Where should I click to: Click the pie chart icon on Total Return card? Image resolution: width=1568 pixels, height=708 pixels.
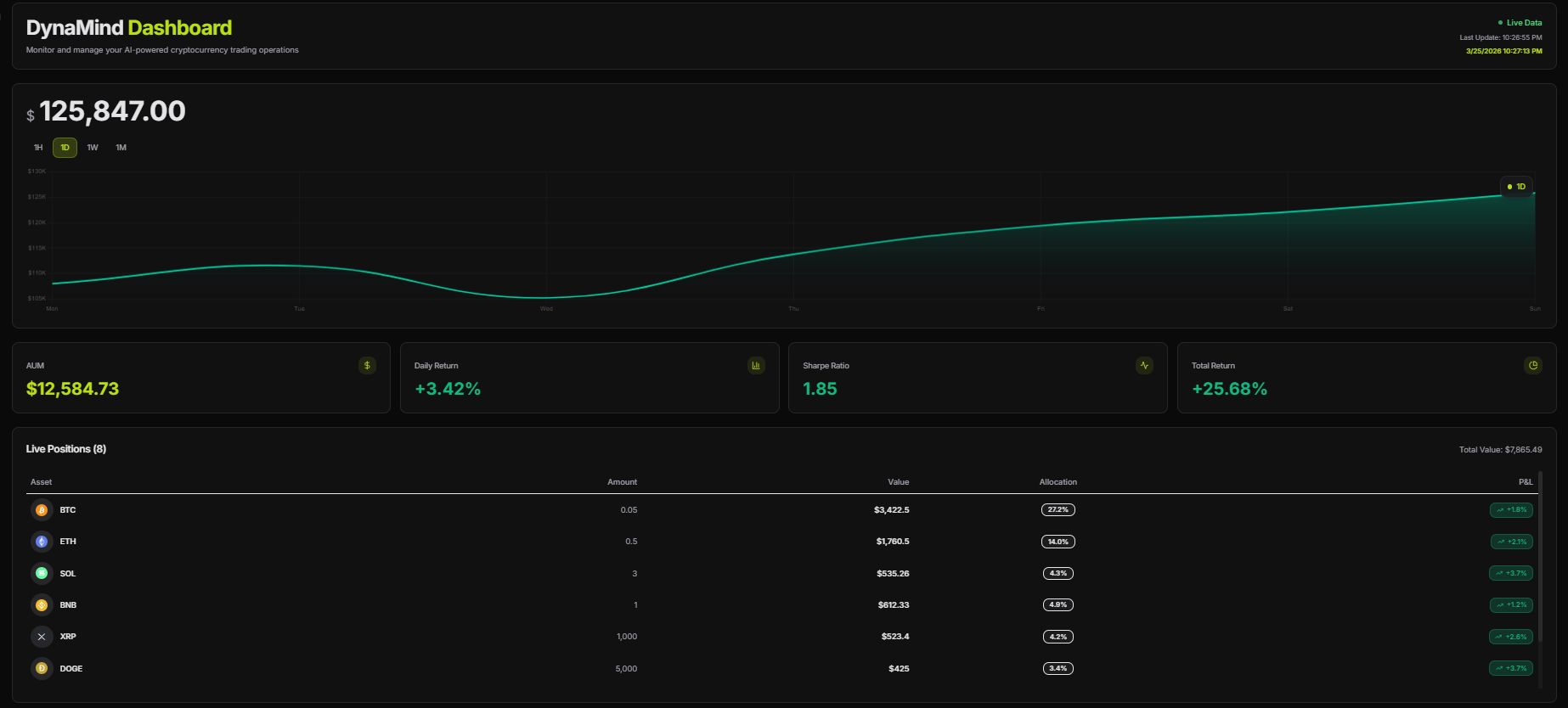tap(1533, 366)
